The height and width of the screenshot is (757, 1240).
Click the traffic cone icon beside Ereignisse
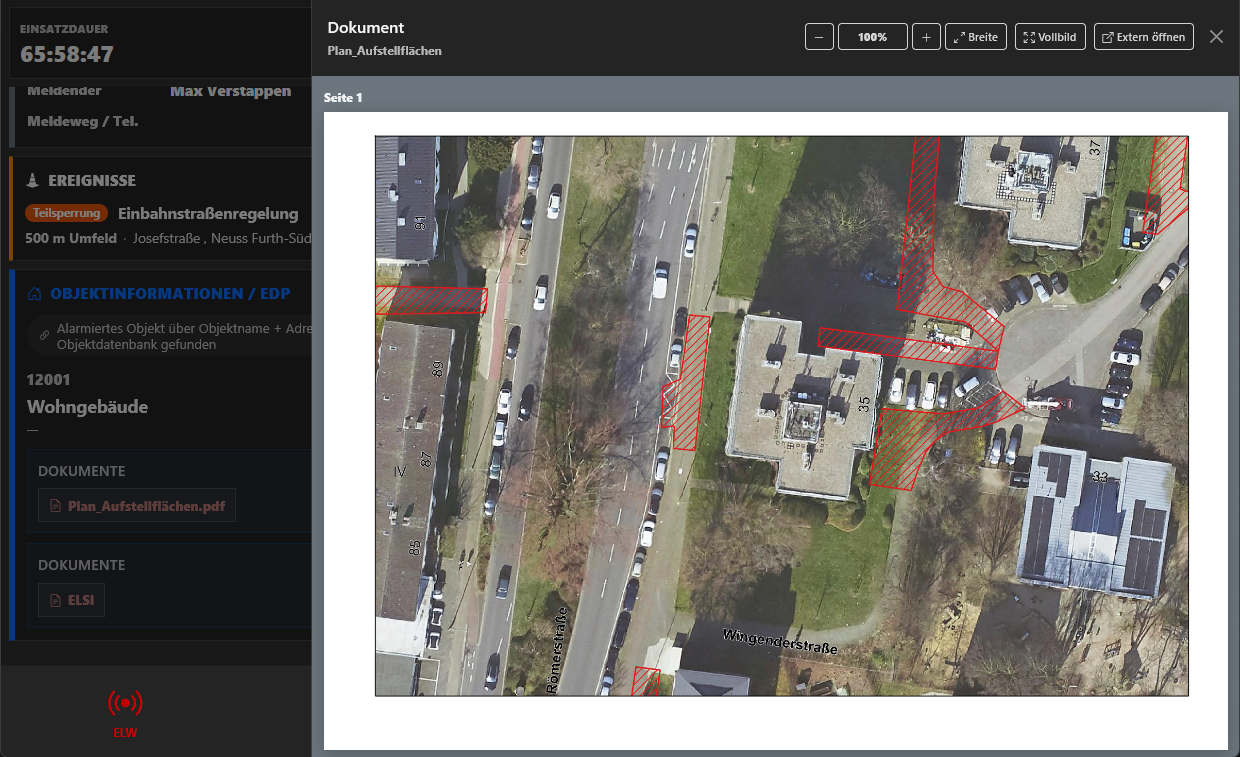coord(33,181)
